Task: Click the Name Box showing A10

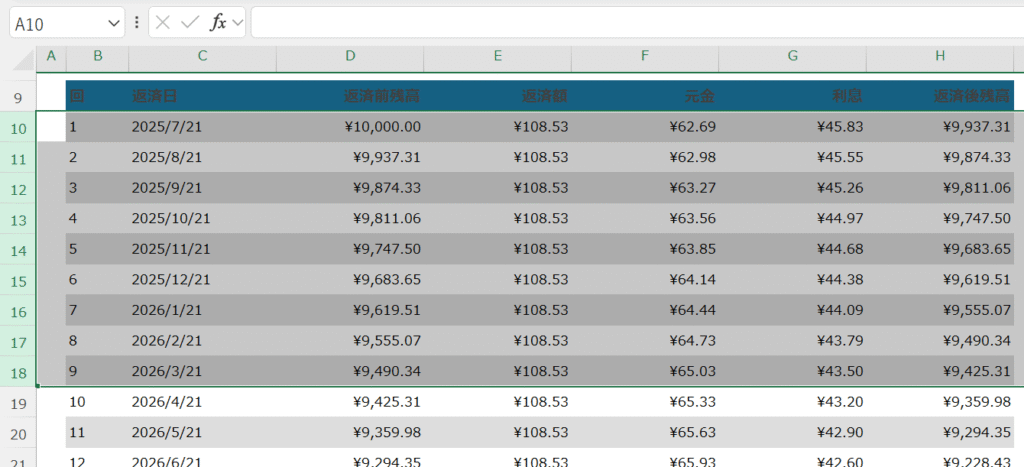Action: 57,24
